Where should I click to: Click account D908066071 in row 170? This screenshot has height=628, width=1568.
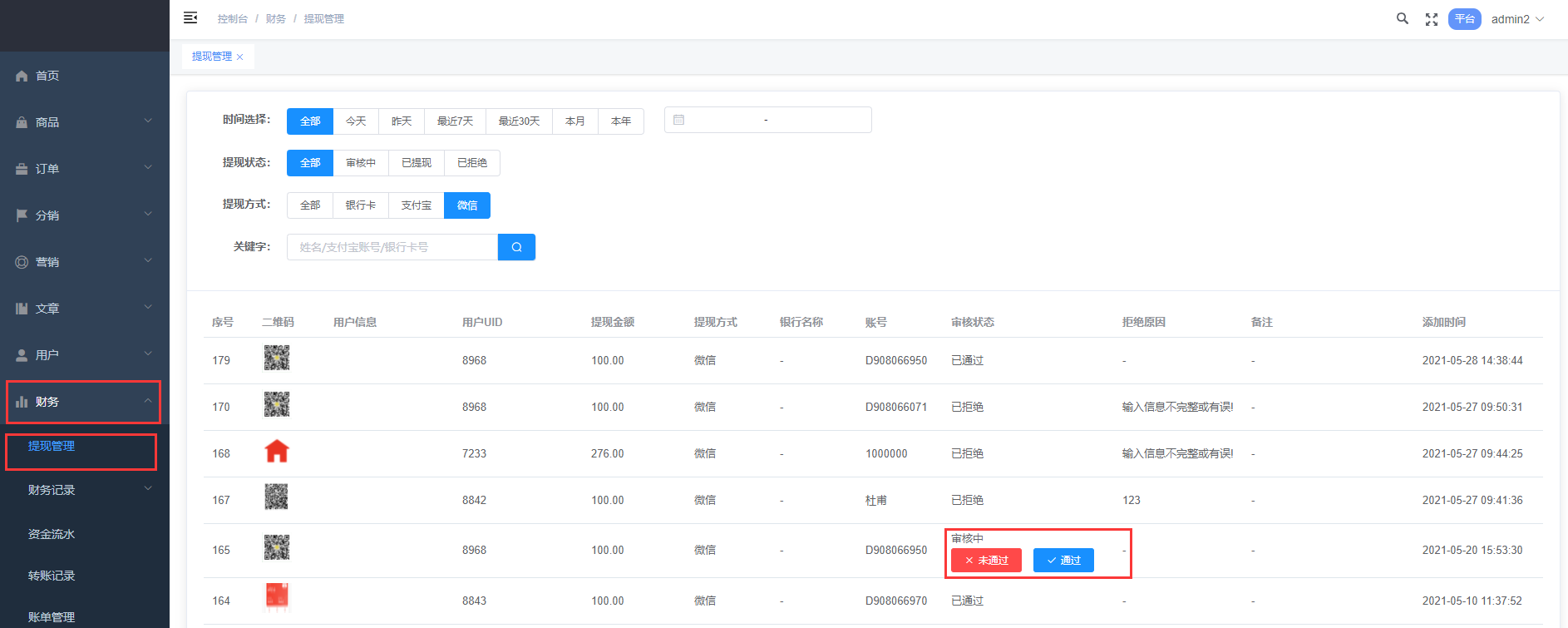[x=896, y=408]
